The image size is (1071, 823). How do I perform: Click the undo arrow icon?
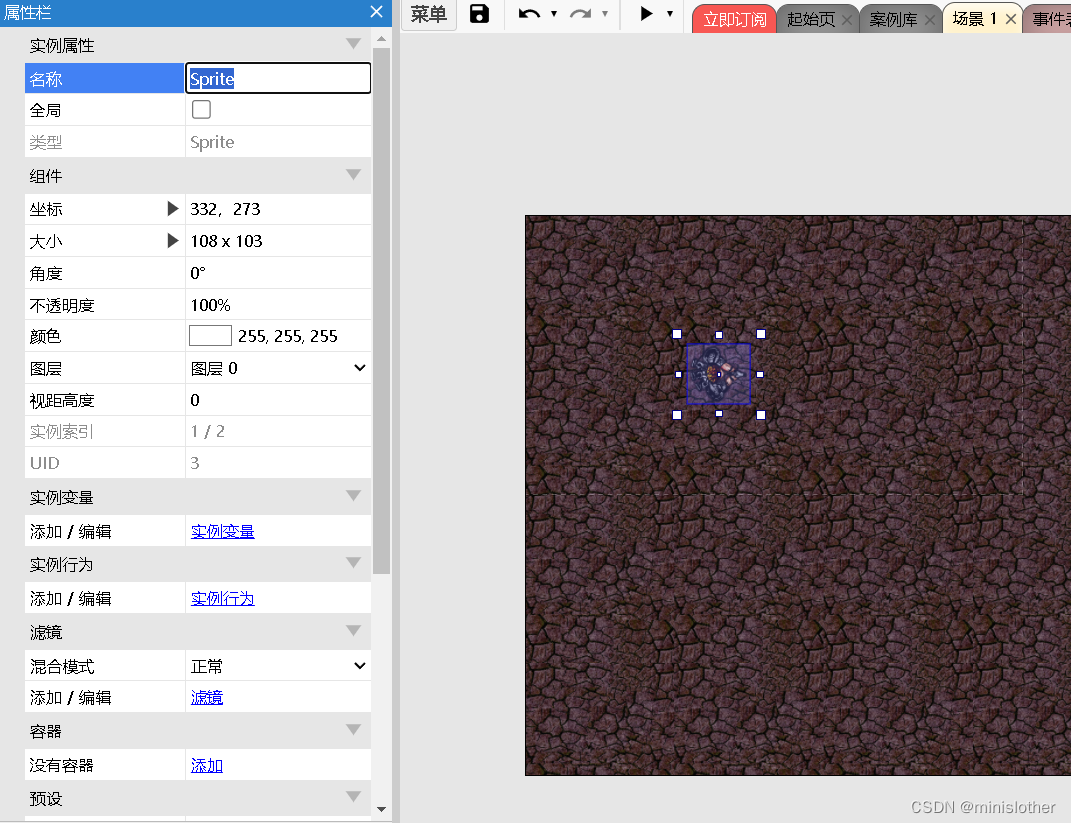(529, 14)
